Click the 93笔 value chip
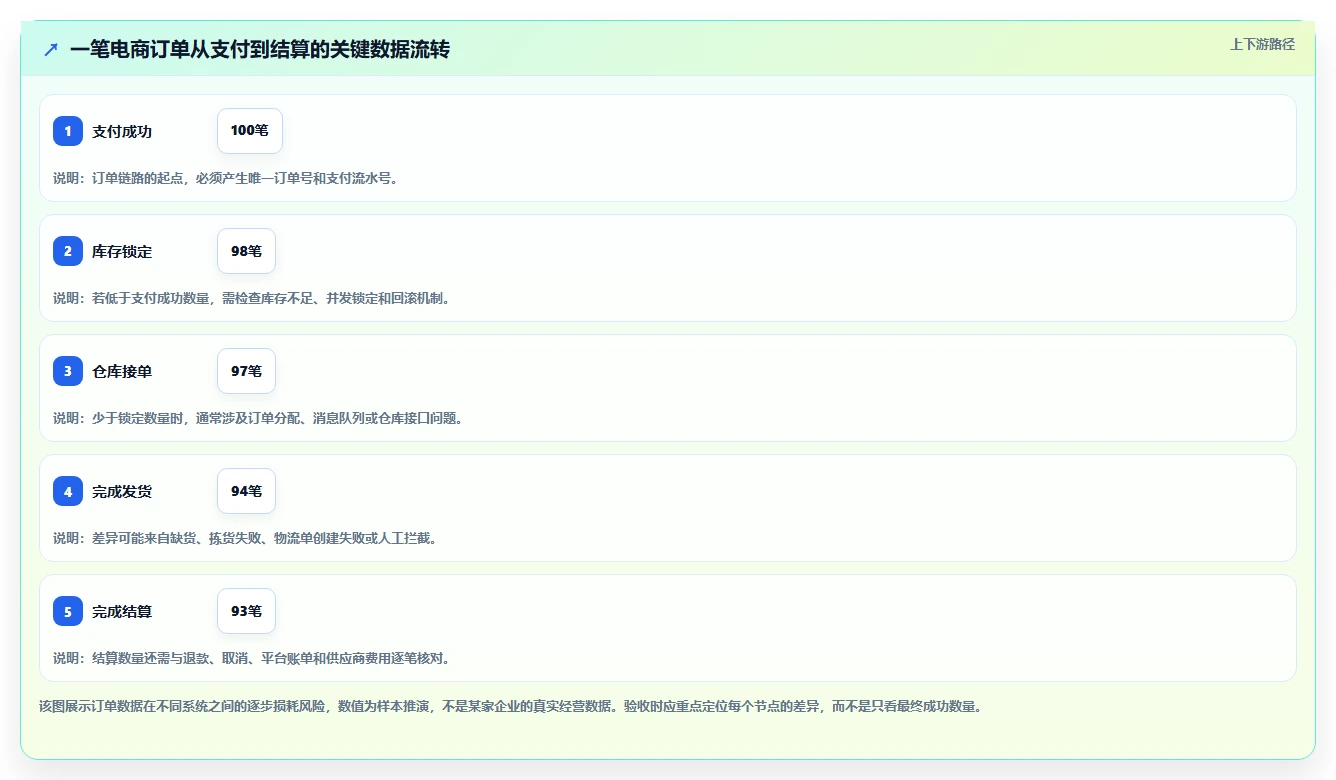The image size is (1336, 780). pyautogui.click(x=246, y=611)
